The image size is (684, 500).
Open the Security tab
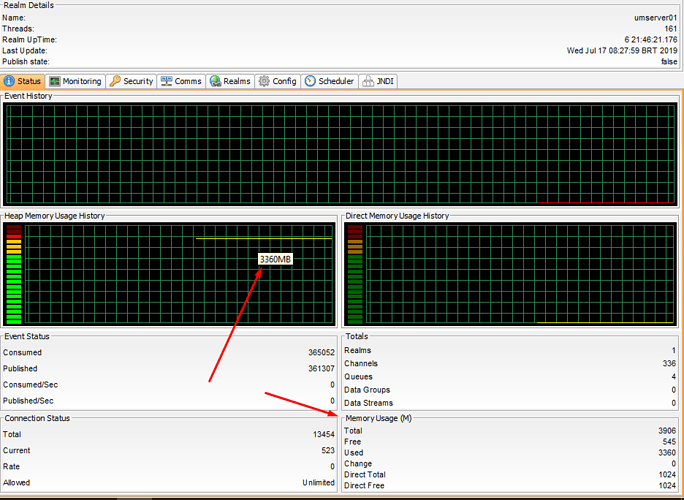(x=131, y=81)
